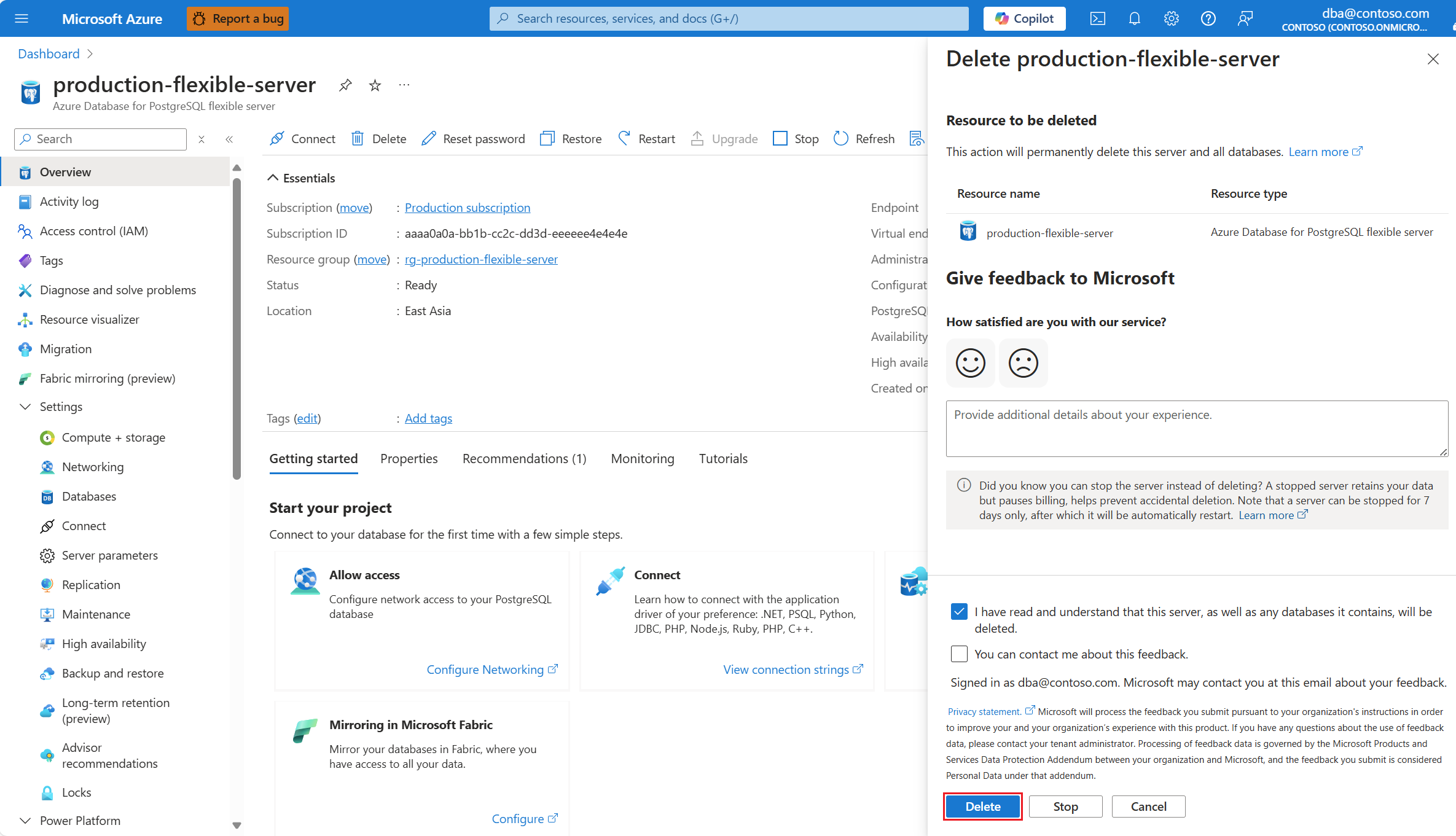Screen dimensions: 1456x836
Task: Open Compute + storage settings
Action: 115,437
